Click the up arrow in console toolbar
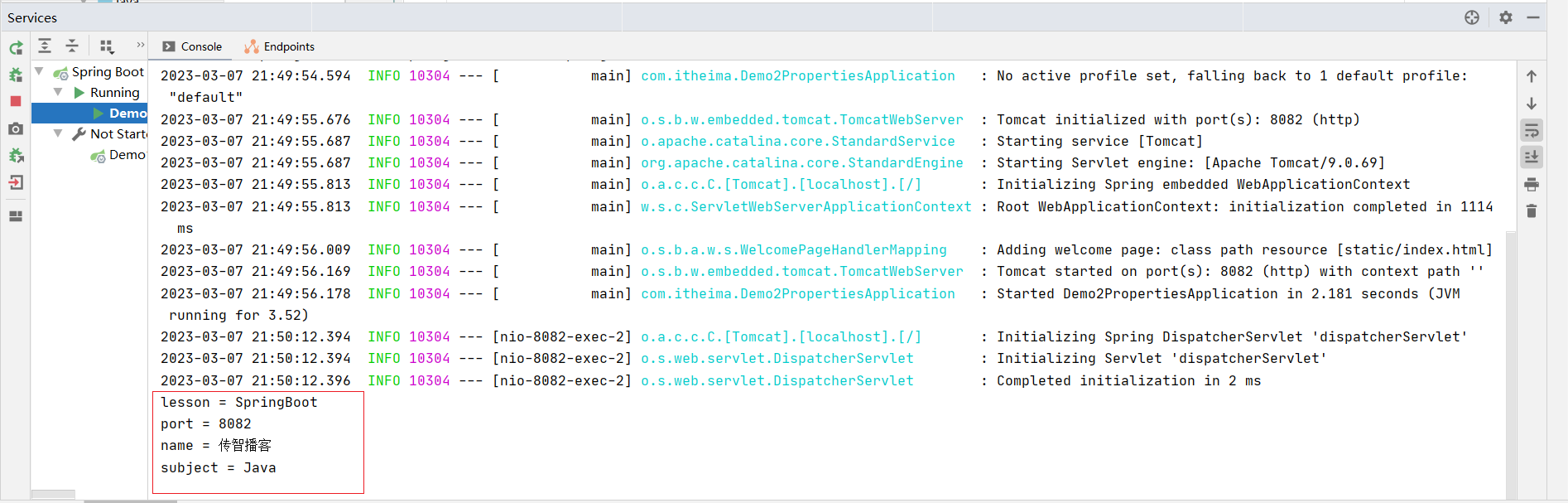 coord(1532,76)
